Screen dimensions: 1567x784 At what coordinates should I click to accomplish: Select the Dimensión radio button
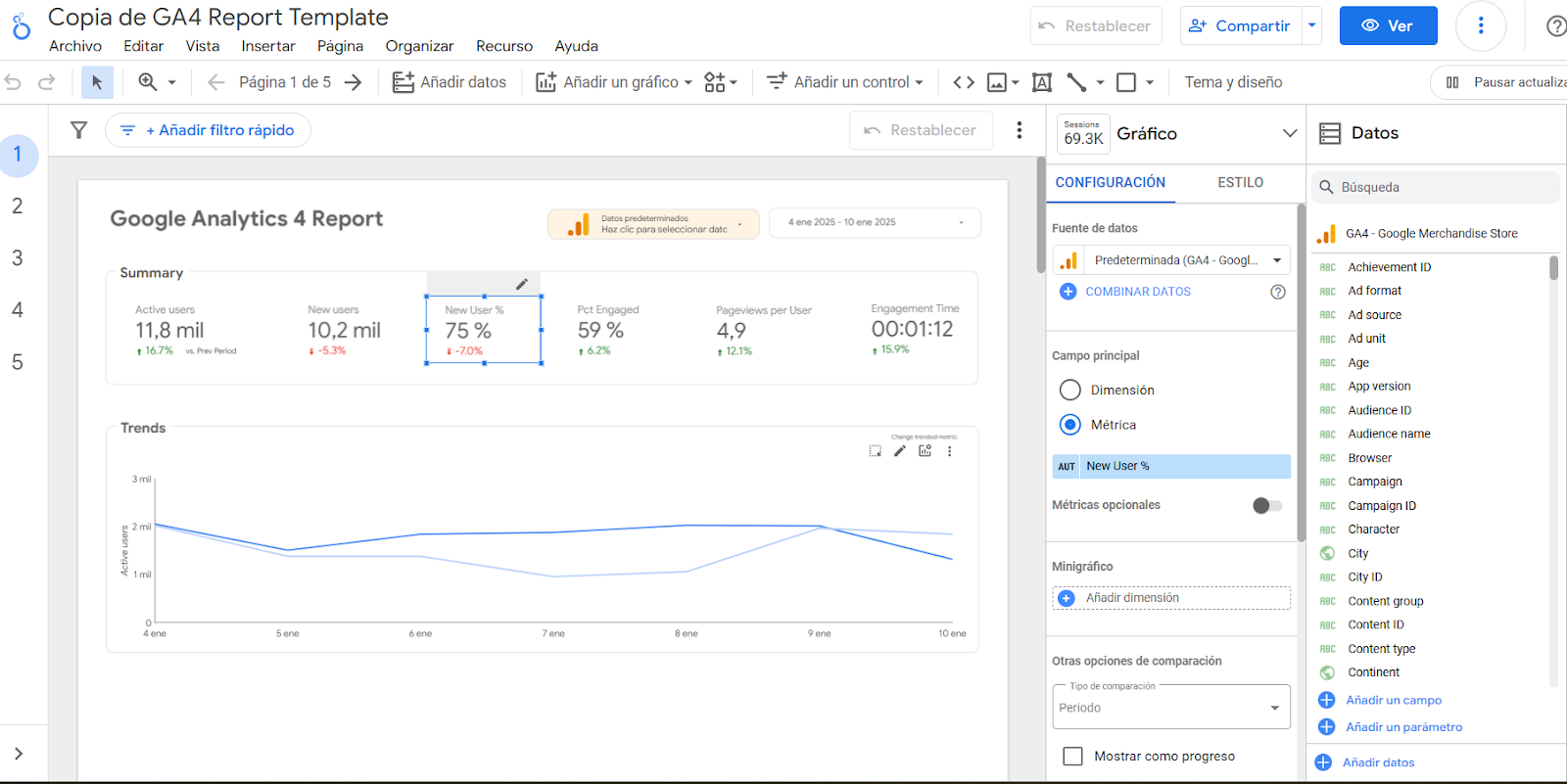1070,390
